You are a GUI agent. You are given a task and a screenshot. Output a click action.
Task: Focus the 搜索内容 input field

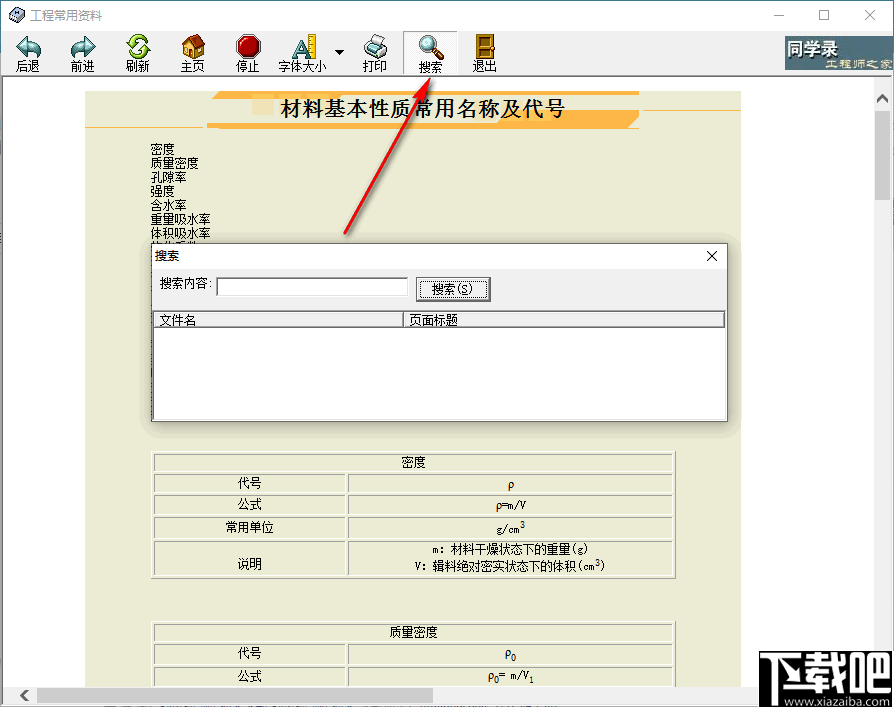[x=312, y=287]
